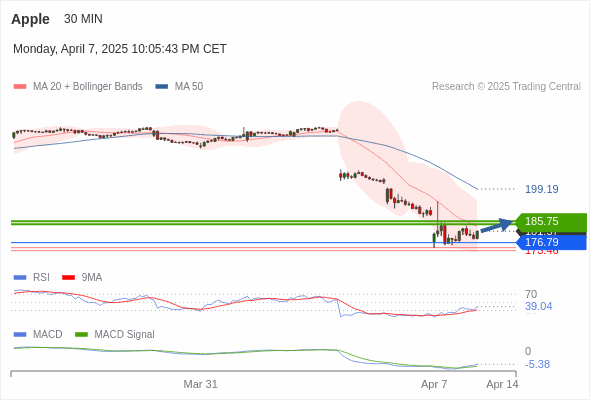Click the blue MA 50 legend swatch
This screenshot has height=400, width=590.
(162, 87)
